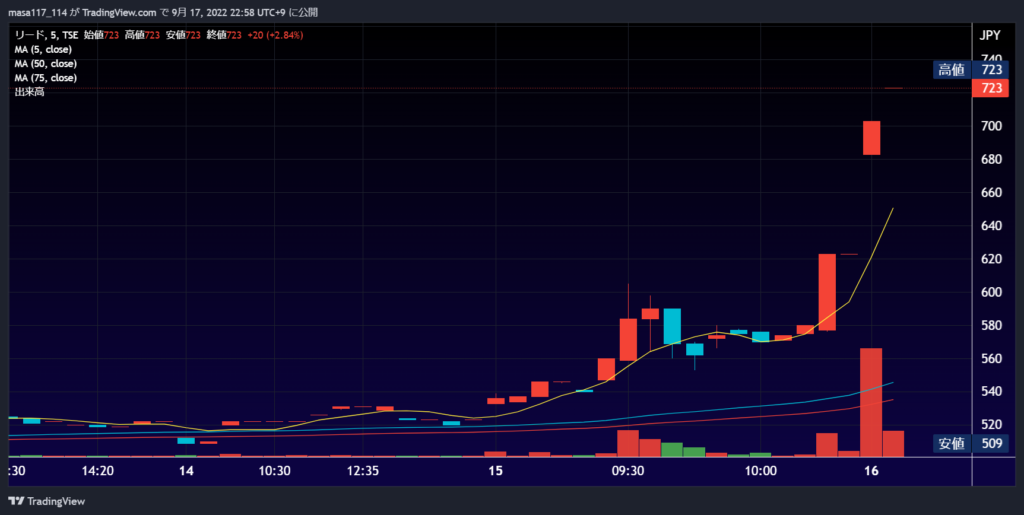The width and height of the screenshot is (1024, 515).
Task: Click the MA (50, close) indicator label
Action: [46, 64]
